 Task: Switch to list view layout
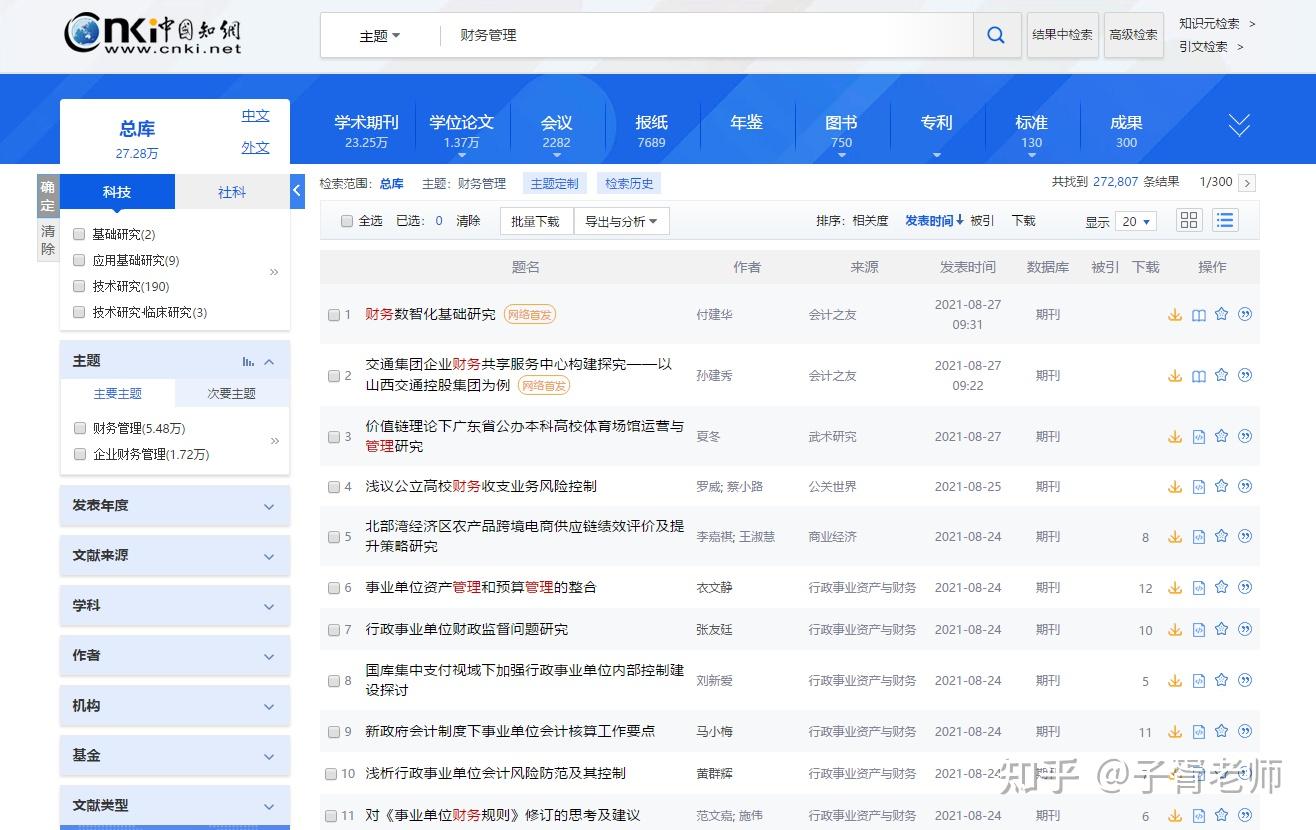[x=1225, y=220]
